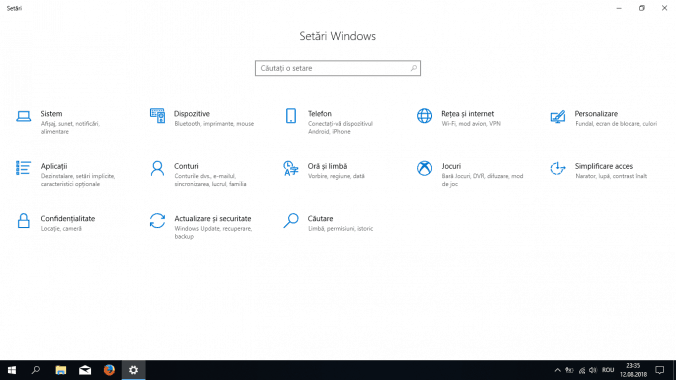Open the Sistem settings title
The height and width of the screenshot is (380, 676).
coord(51,113)
